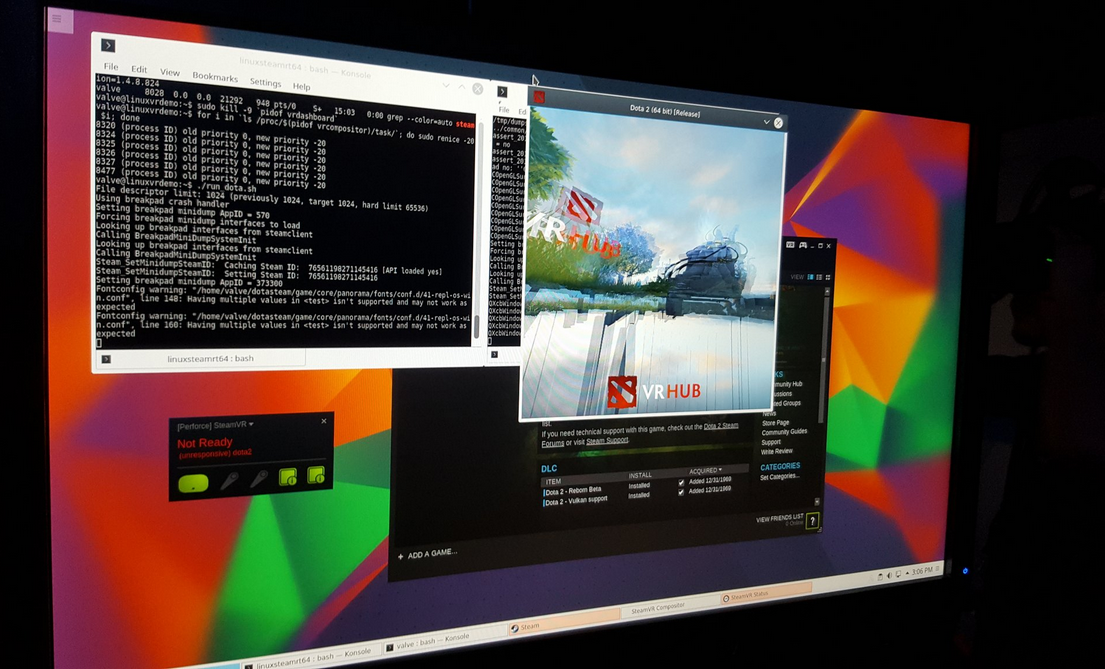Open the Help menu in Konsole
Screen dimensions: 1105x669
click(x=302, y=86)
